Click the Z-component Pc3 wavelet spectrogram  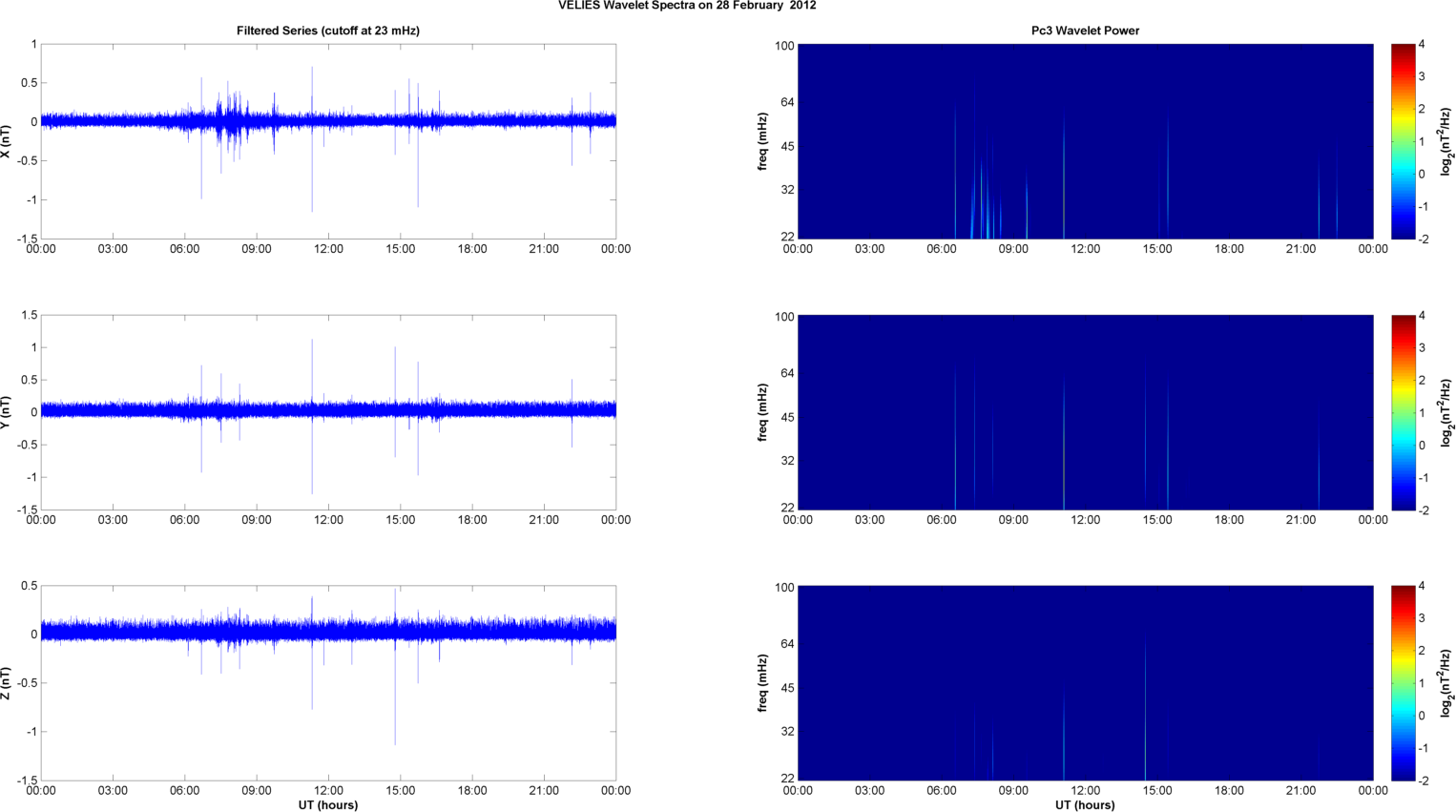(x=1085, y=683)
